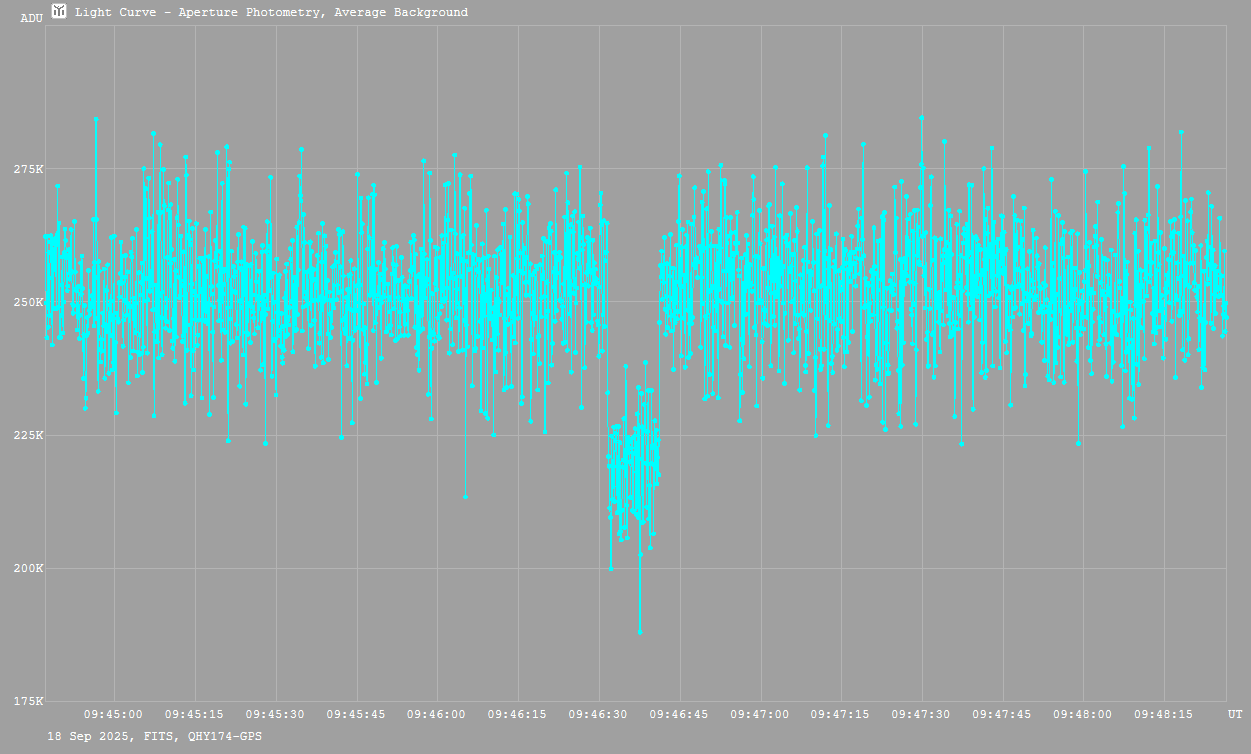Click the light curve icon in title

click(x=59, y=12)
